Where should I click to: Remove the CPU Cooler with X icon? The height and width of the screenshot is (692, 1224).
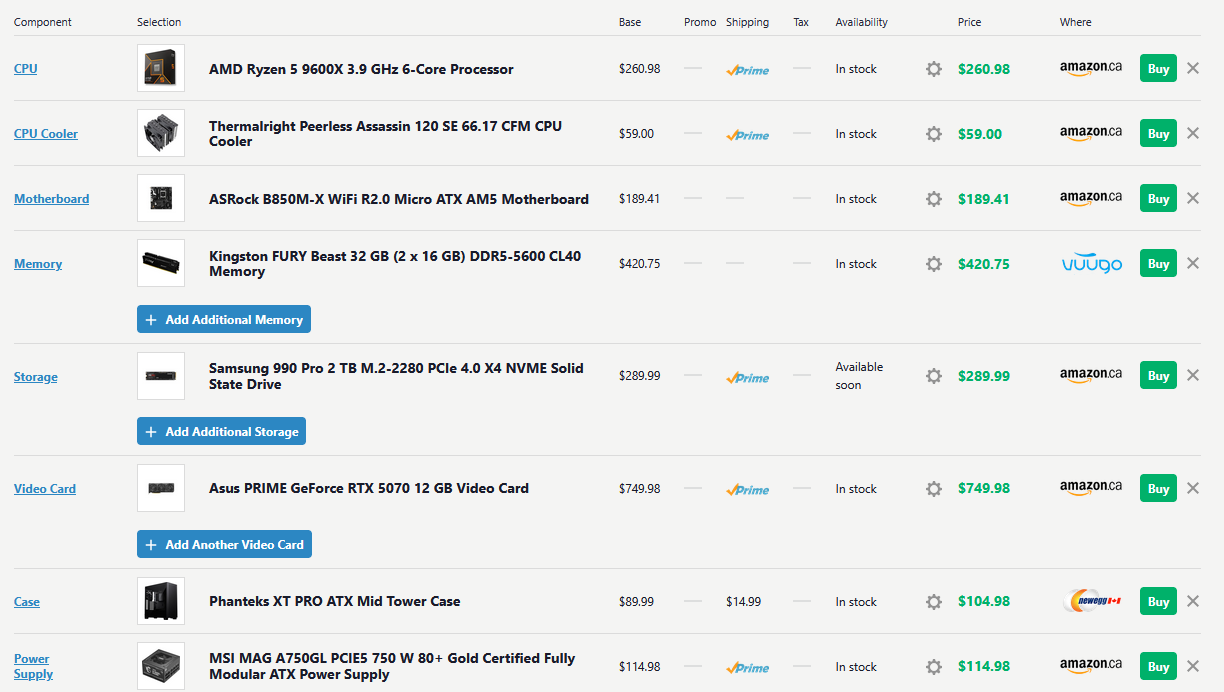point(1193,133)
